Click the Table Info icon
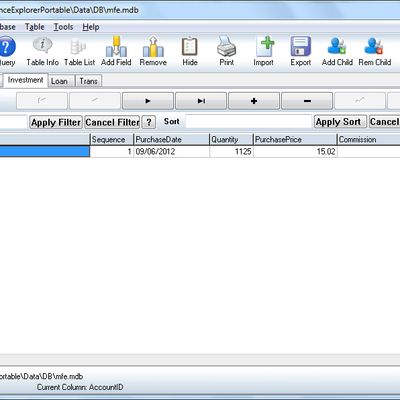400x400 pixels. tap(42, 45)
